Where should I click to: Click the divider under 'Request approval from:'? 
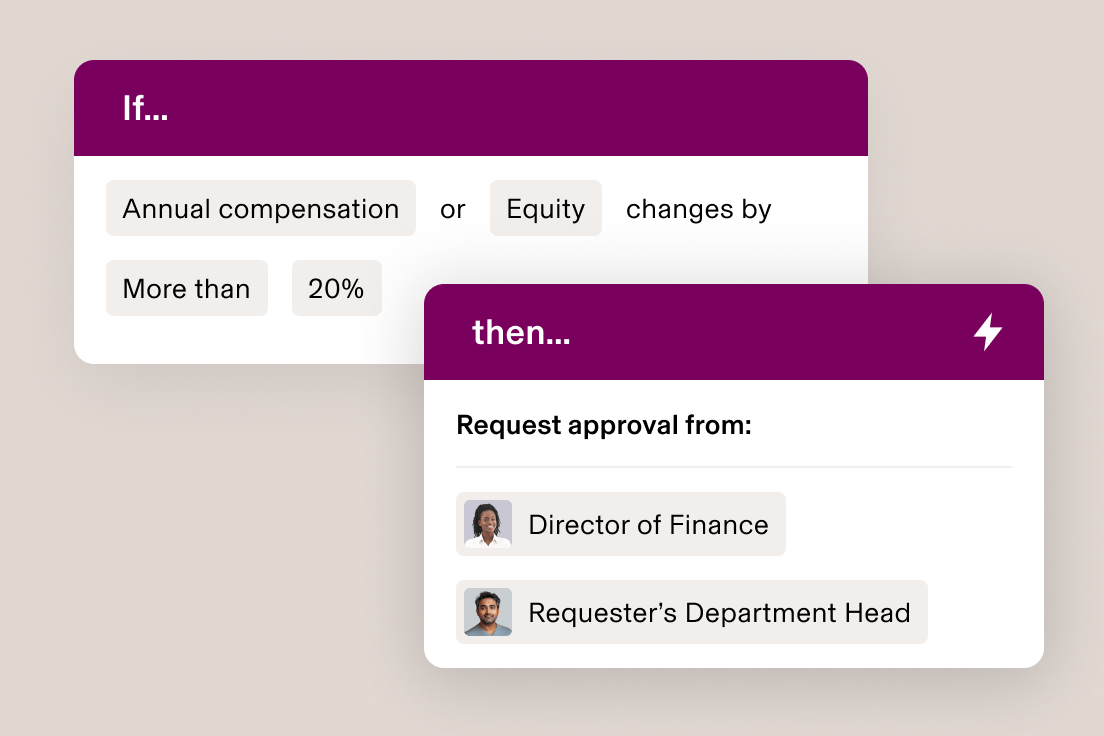pos(733,463)
